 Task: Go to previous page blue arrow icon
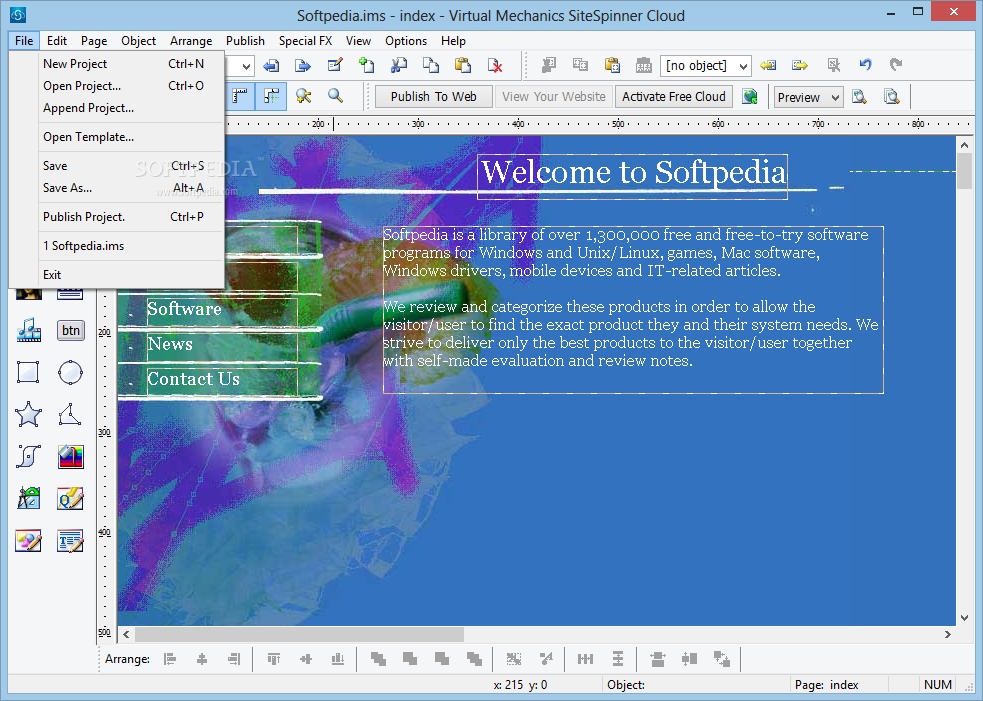(271, 66)
